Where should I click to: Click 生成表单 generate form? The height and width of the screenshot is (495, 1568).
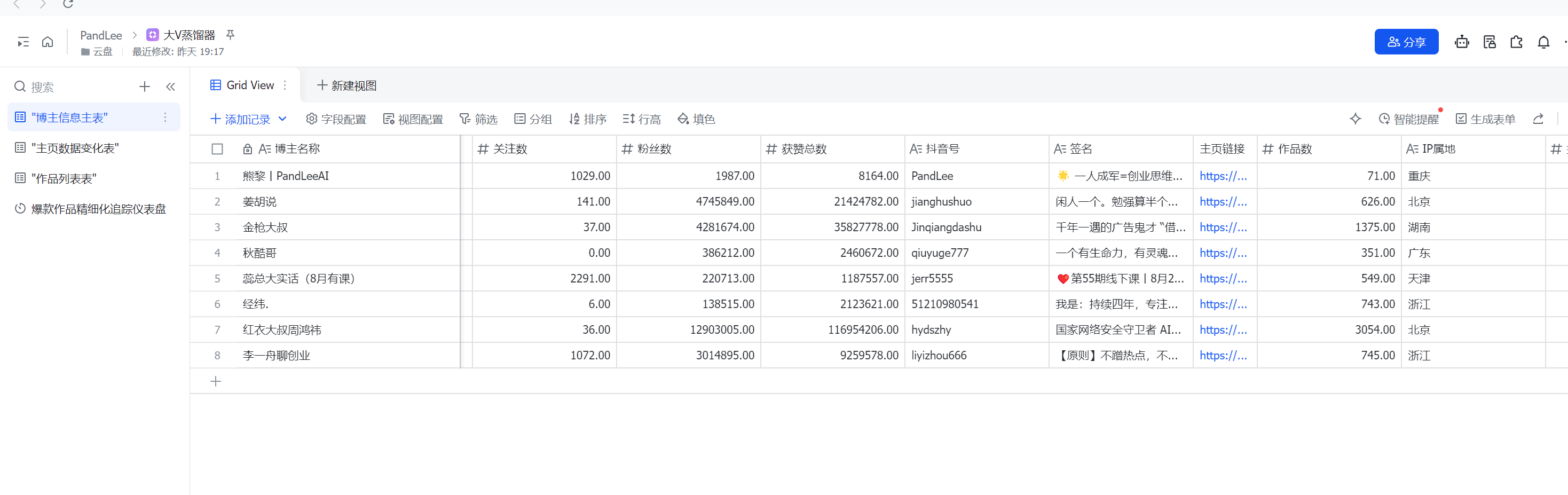[1485, 119]
